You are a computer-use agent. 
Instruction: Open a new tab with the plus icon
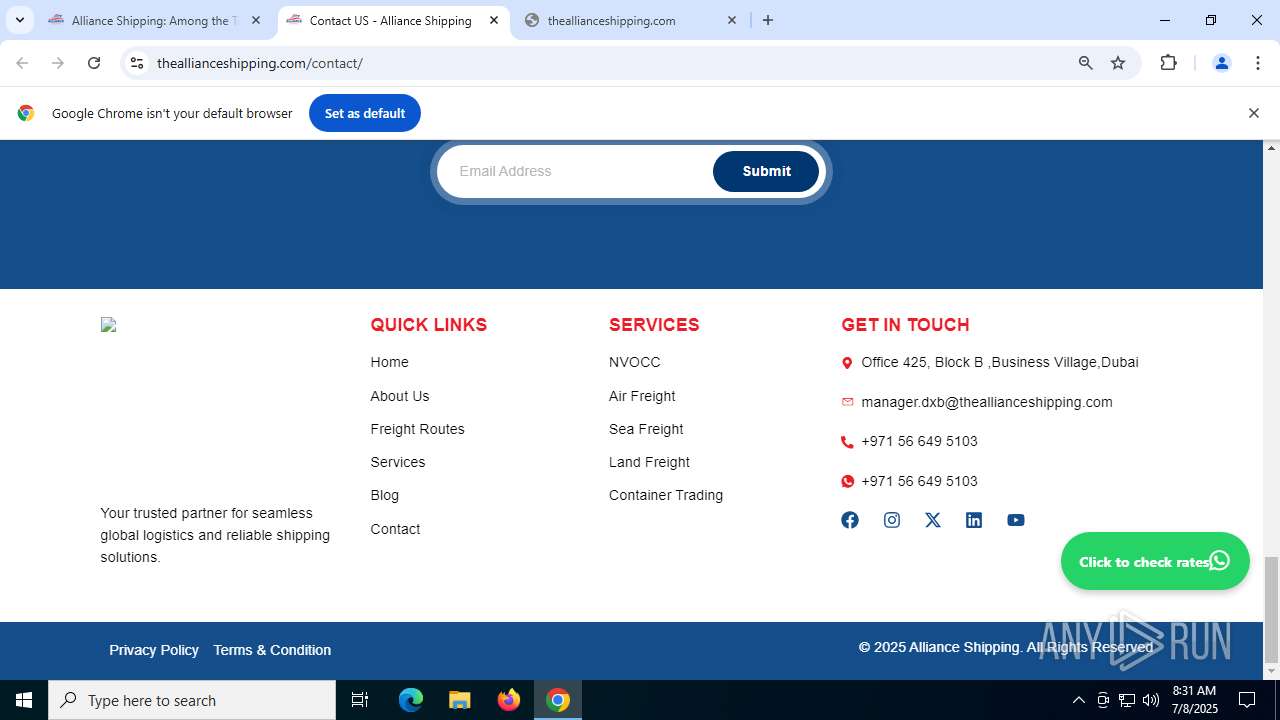[768, 20]
